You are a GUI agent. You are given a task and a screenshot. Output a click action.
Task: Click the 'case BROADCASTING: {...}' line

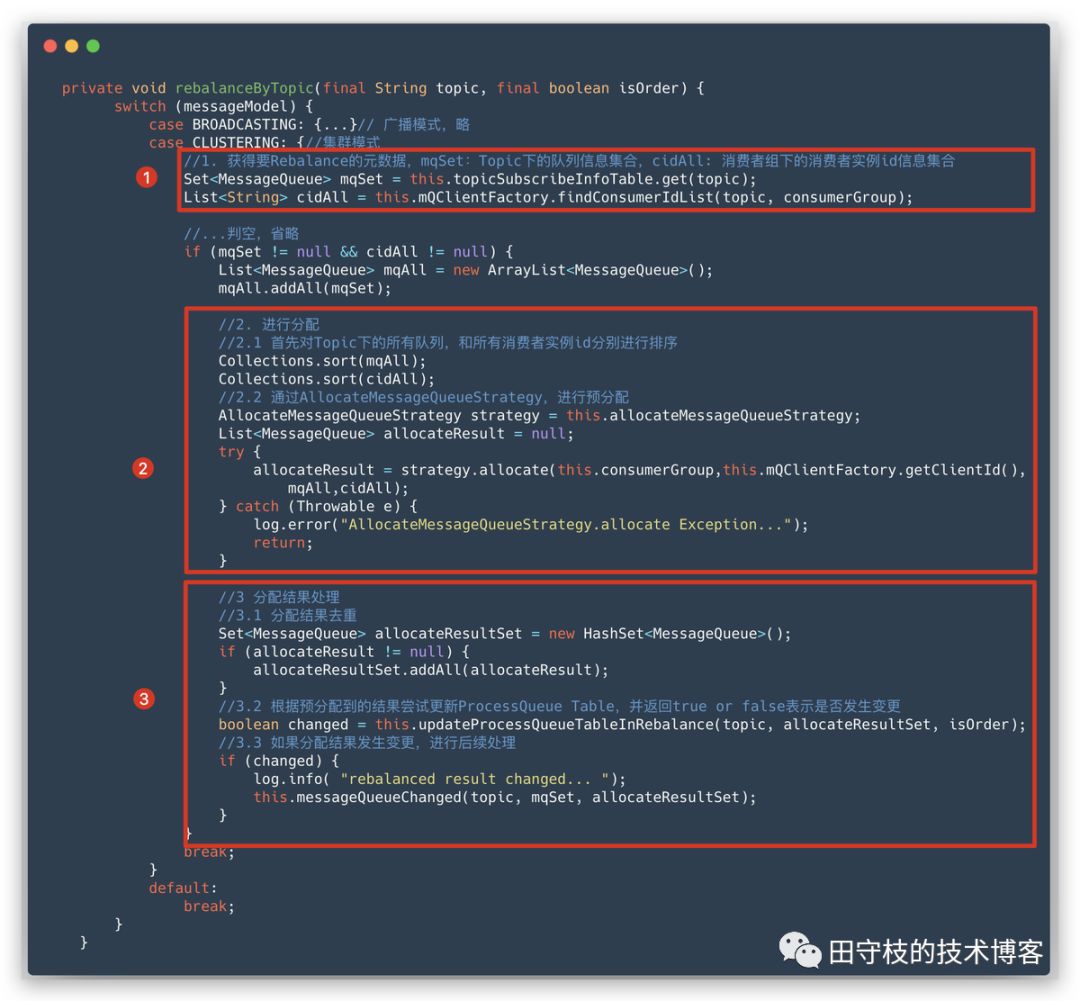point(309,125)
